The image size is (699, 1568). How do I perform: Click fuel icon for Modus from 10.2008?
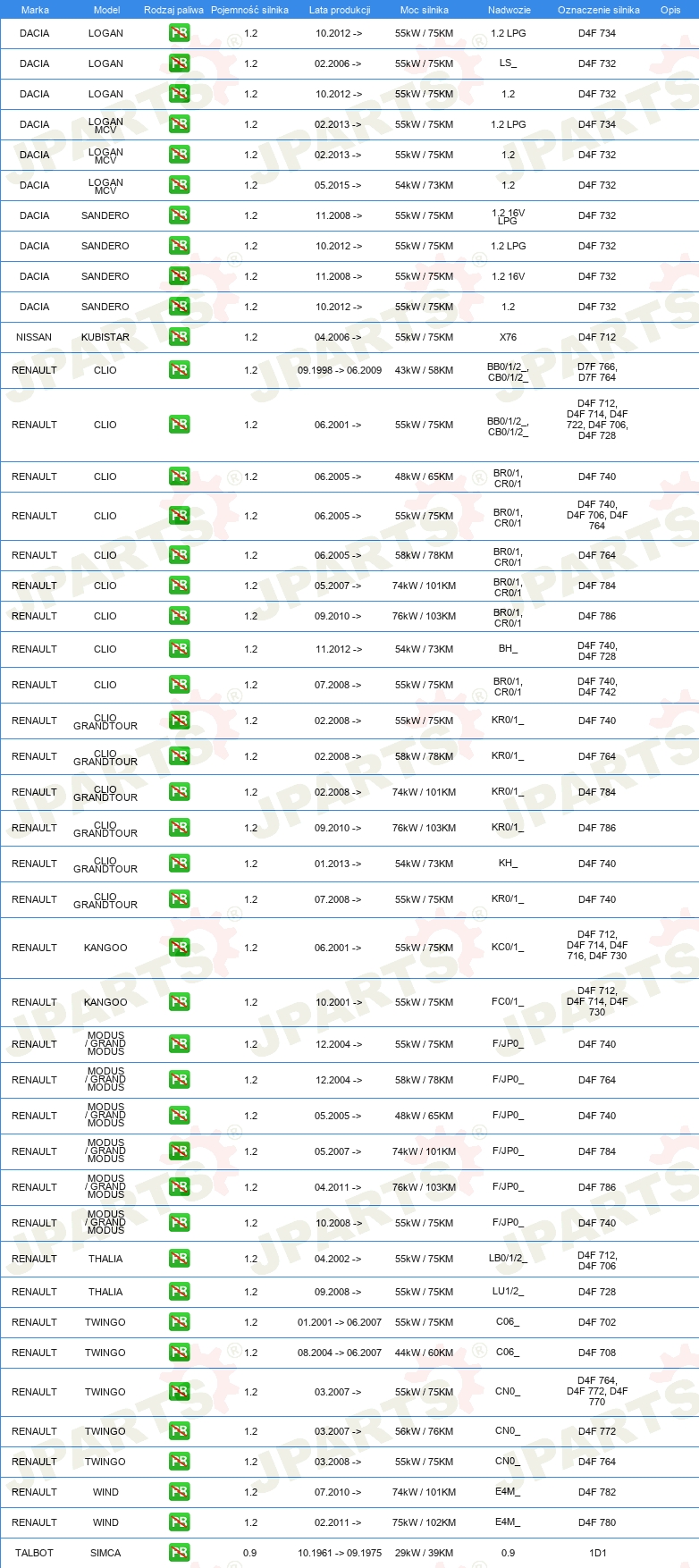coord(180,1223)
